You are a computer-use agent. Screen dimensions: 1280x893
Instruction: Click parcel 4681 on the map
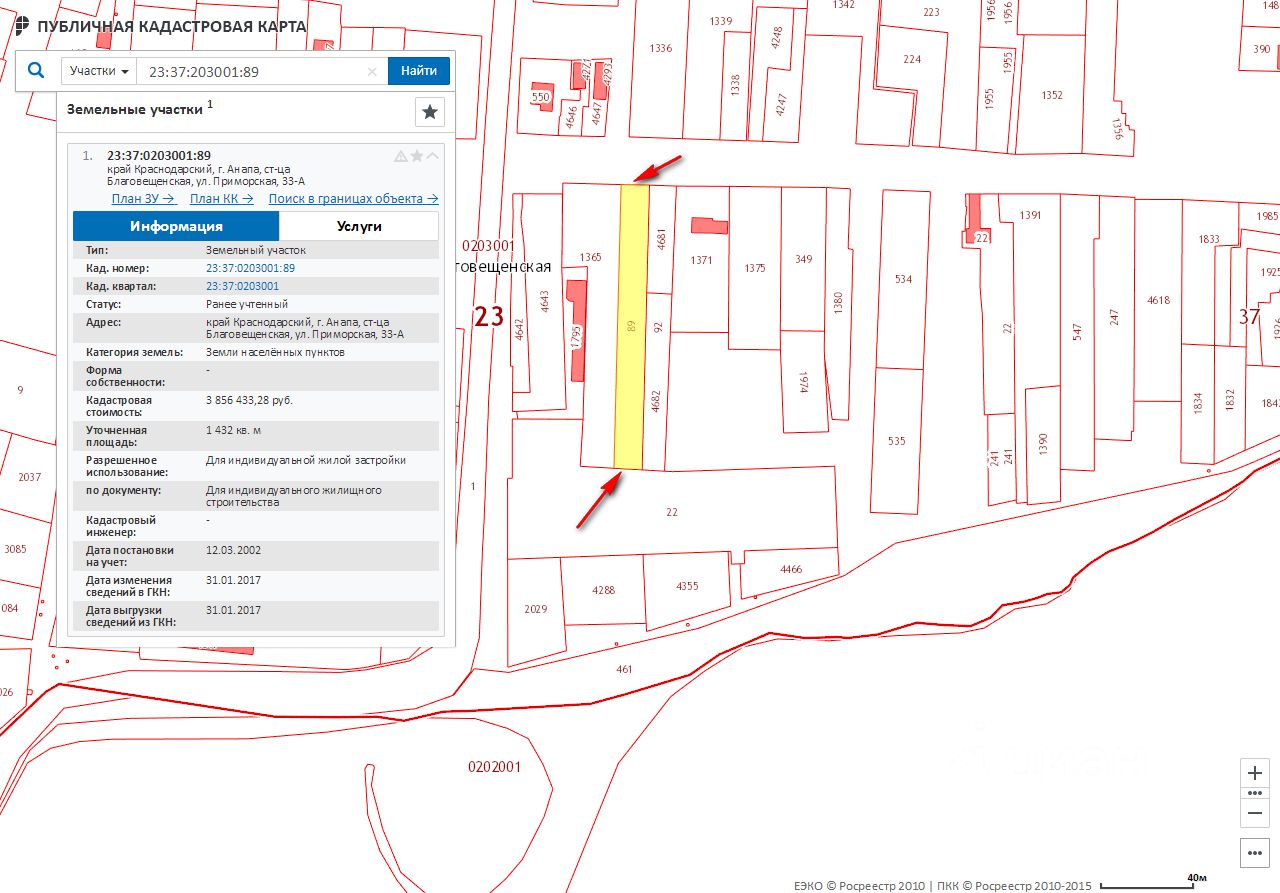click(661, 240)
